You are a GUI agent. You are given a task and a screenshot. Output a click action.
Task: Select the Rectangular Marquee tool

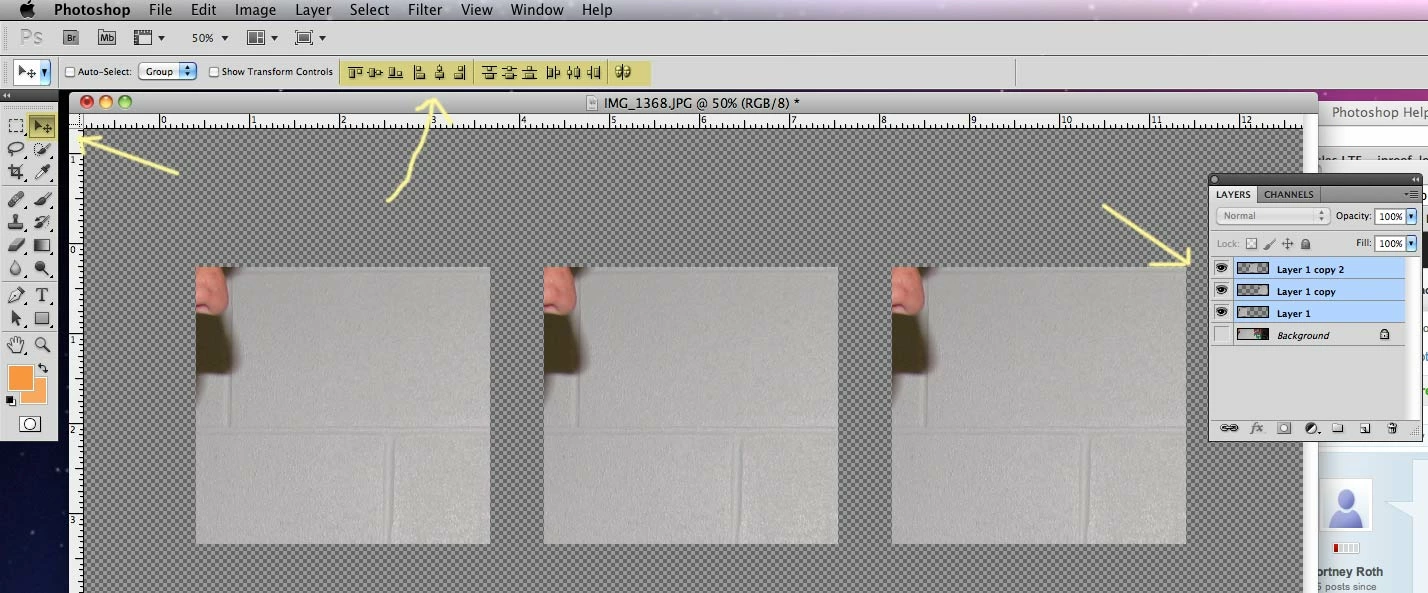coord(16,127)
